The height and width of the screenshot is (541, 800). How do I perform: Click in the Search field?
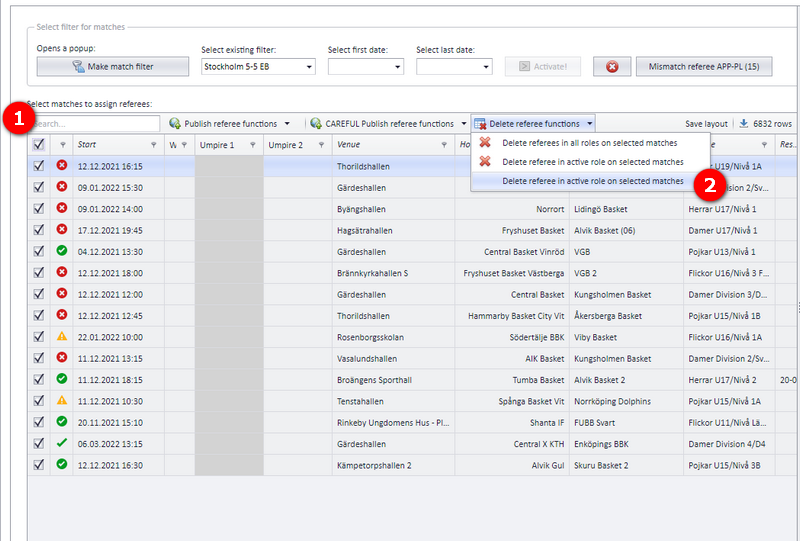(95, 124)
